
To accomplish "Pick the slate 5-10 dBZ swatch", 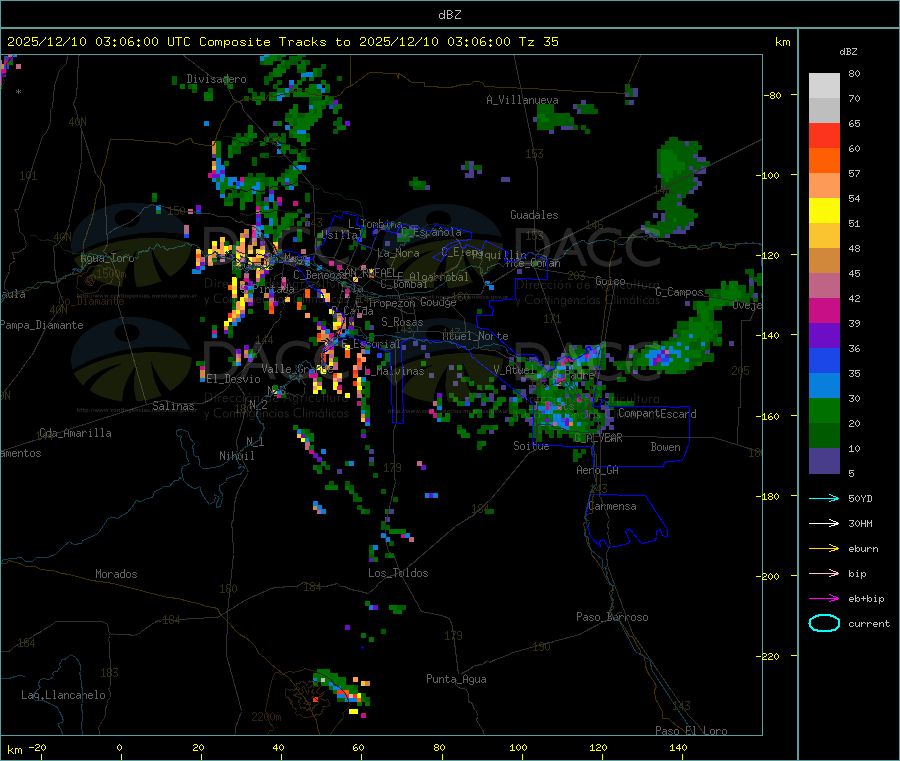I will pos(824,461).
